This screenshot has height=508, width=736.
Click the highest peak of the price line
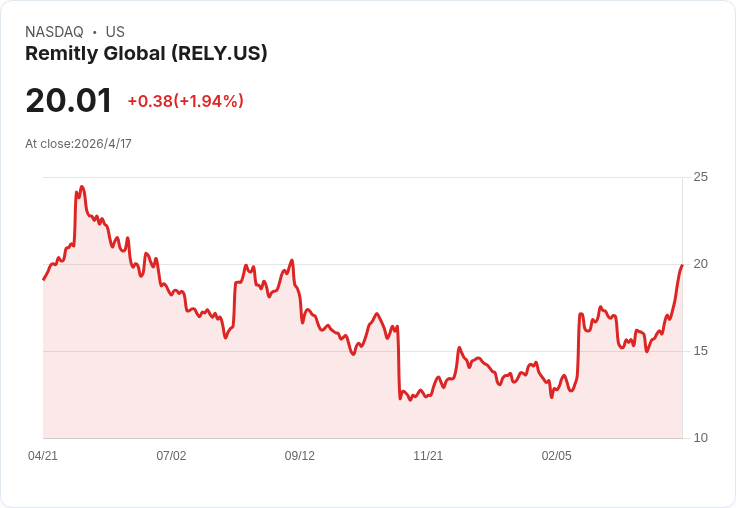(82, 187)
